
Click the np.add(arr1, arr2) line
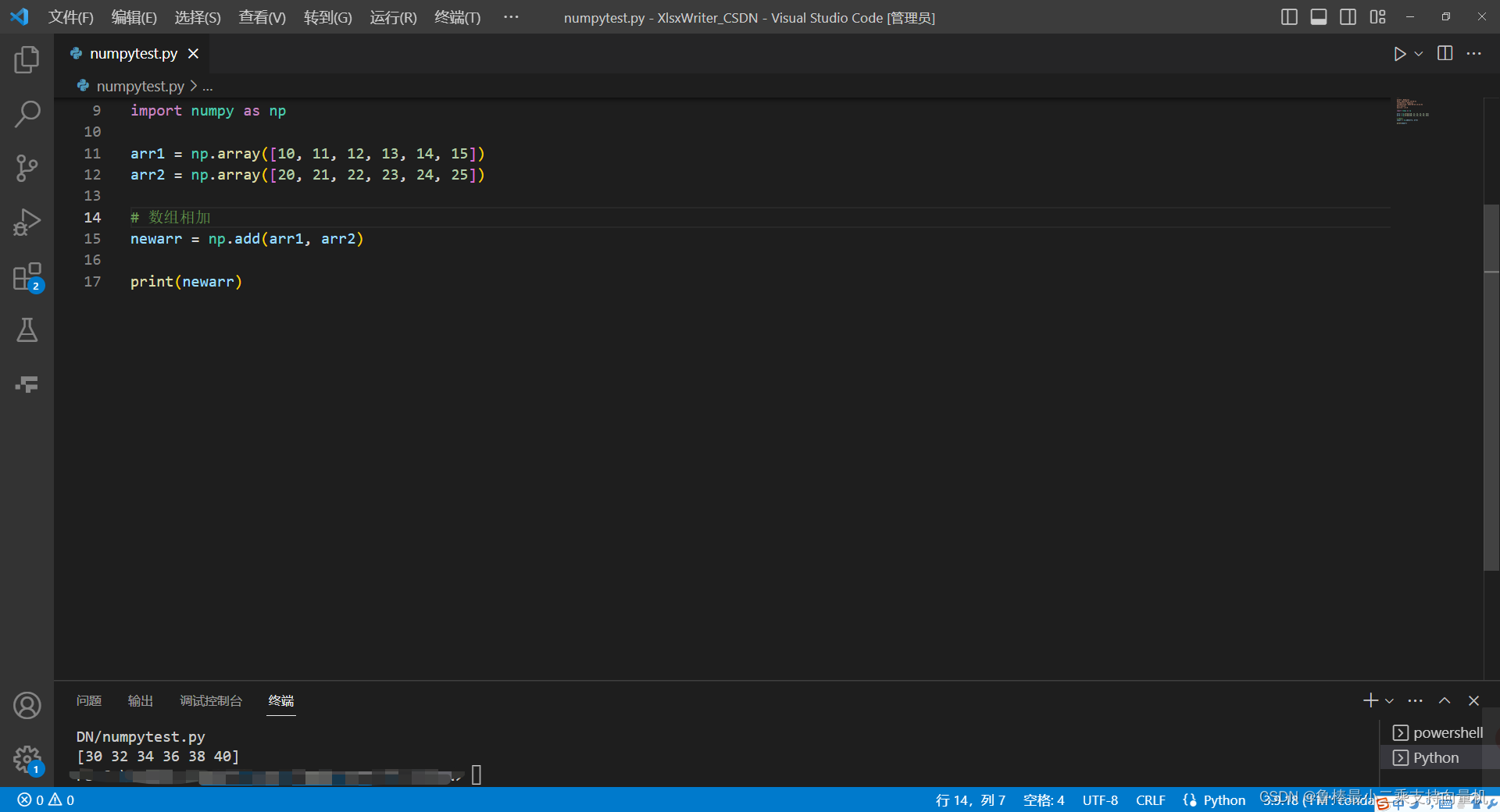click(x=247, y=239)
